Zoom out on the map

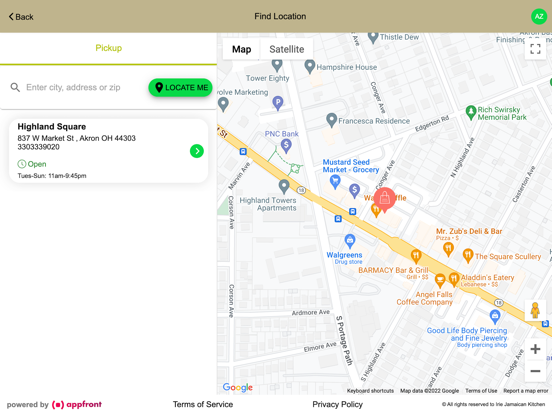click(535, 371)
